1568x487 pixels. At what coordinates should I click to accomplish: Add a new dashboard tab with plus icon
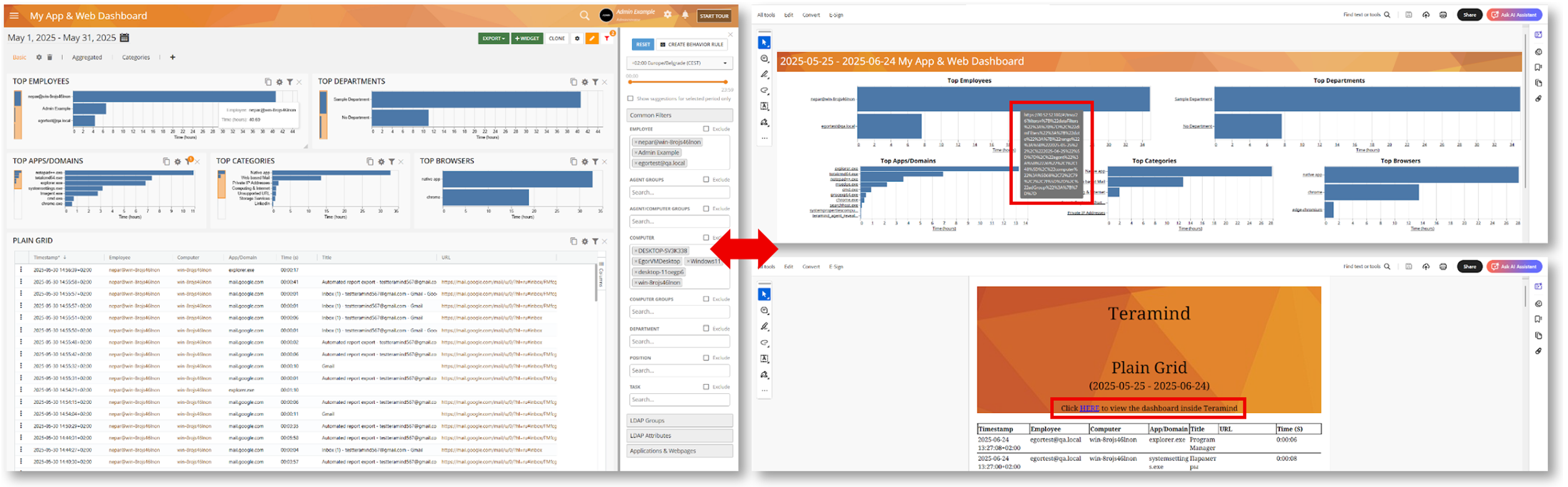[173, 57]
